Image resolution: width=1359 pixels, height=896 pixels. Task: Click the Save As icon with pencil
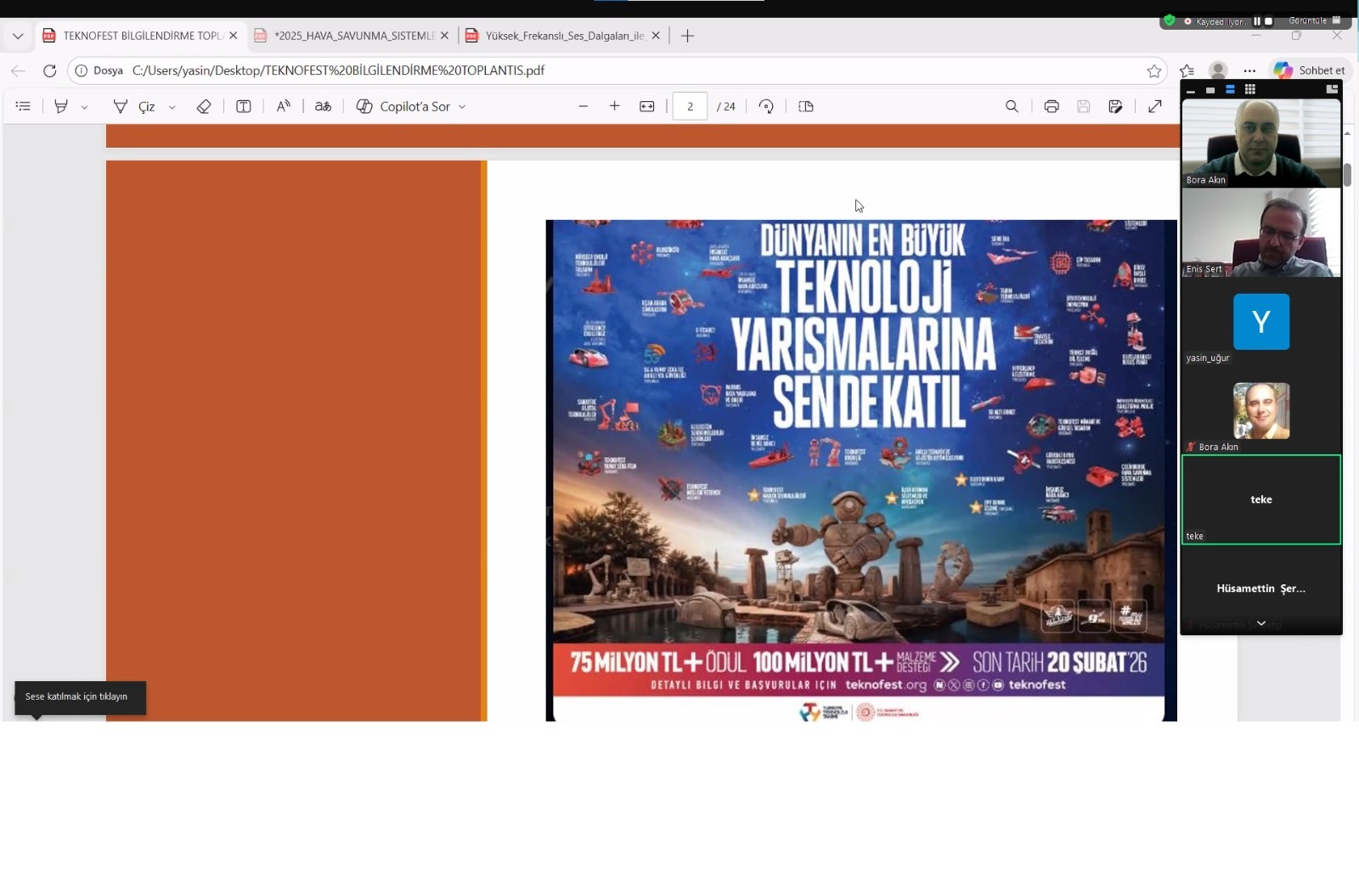1115,106
